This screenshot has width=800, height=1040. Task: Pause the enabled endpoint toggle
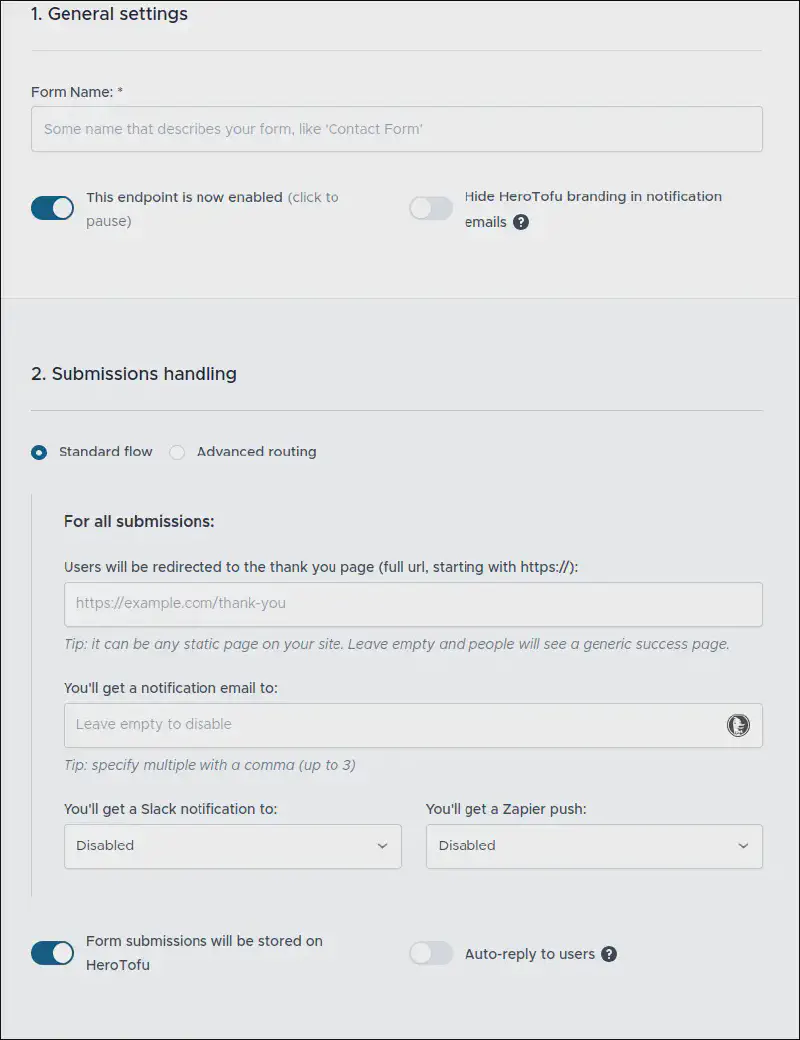[52, 208]
